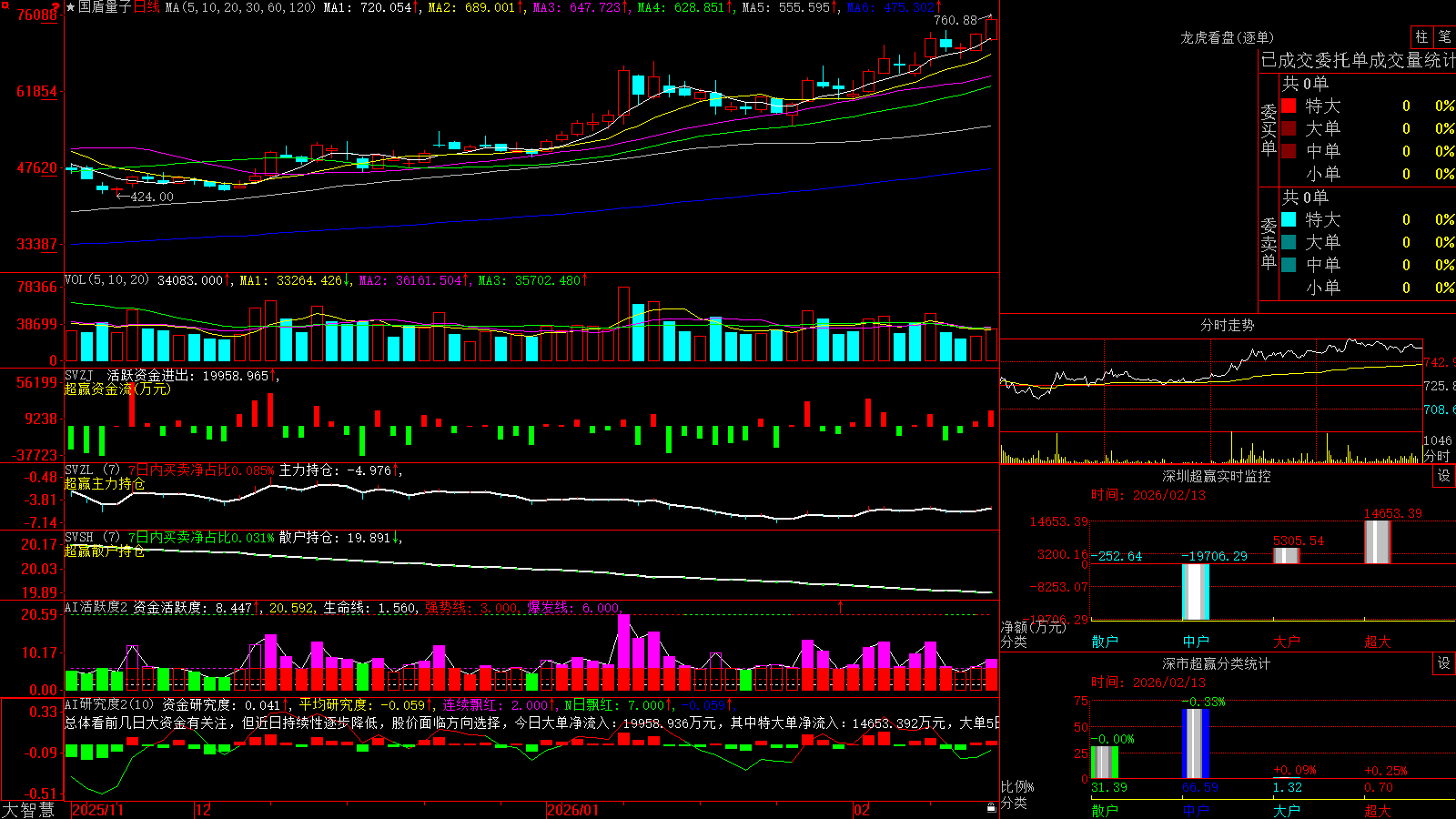
Task: Click the green 散户 bar labeled -0.00%
Action: point(1105,763)
